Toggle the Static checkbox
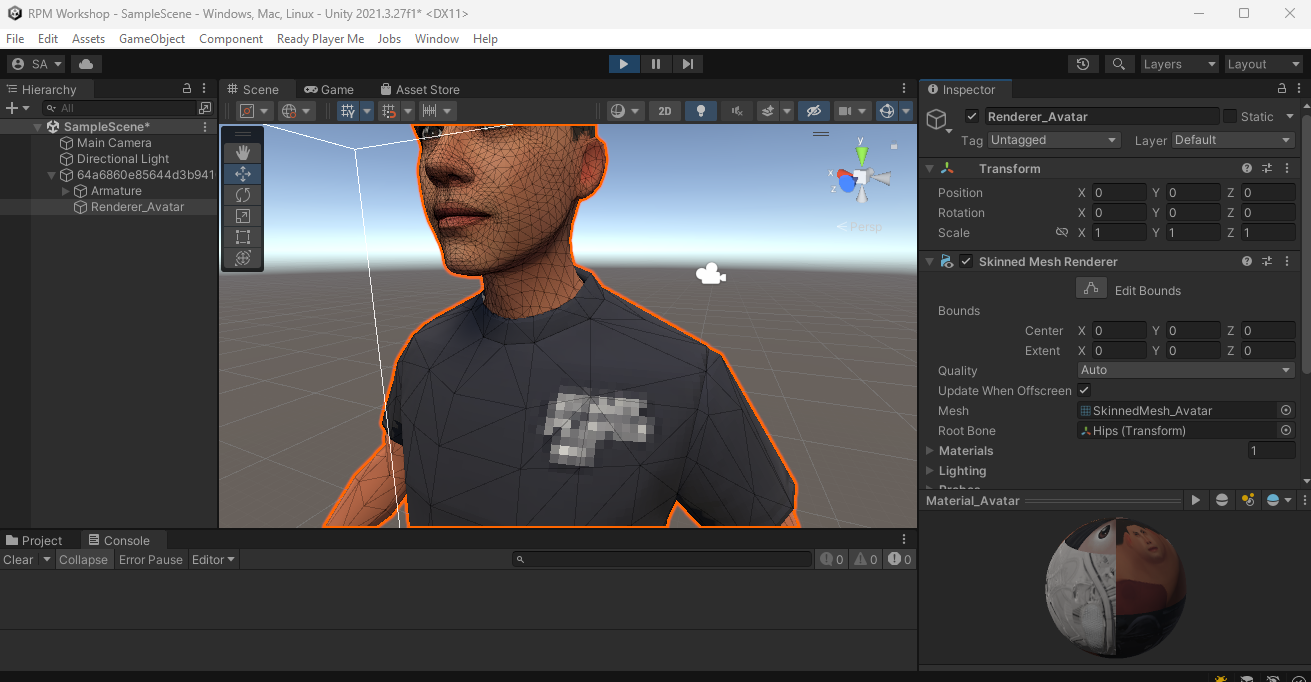 (1230, 116)
